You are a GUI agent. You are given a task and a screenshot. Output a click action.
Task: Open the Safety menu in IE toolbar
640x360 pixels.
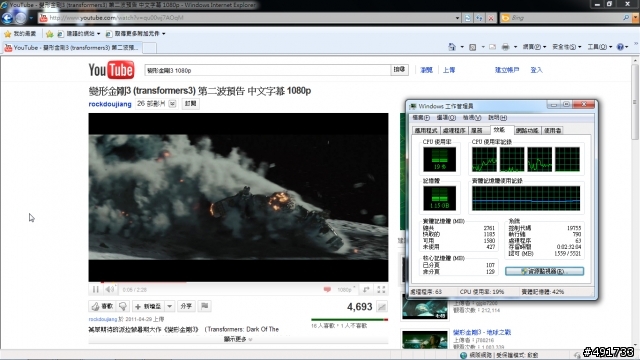[x=567, y=47]
